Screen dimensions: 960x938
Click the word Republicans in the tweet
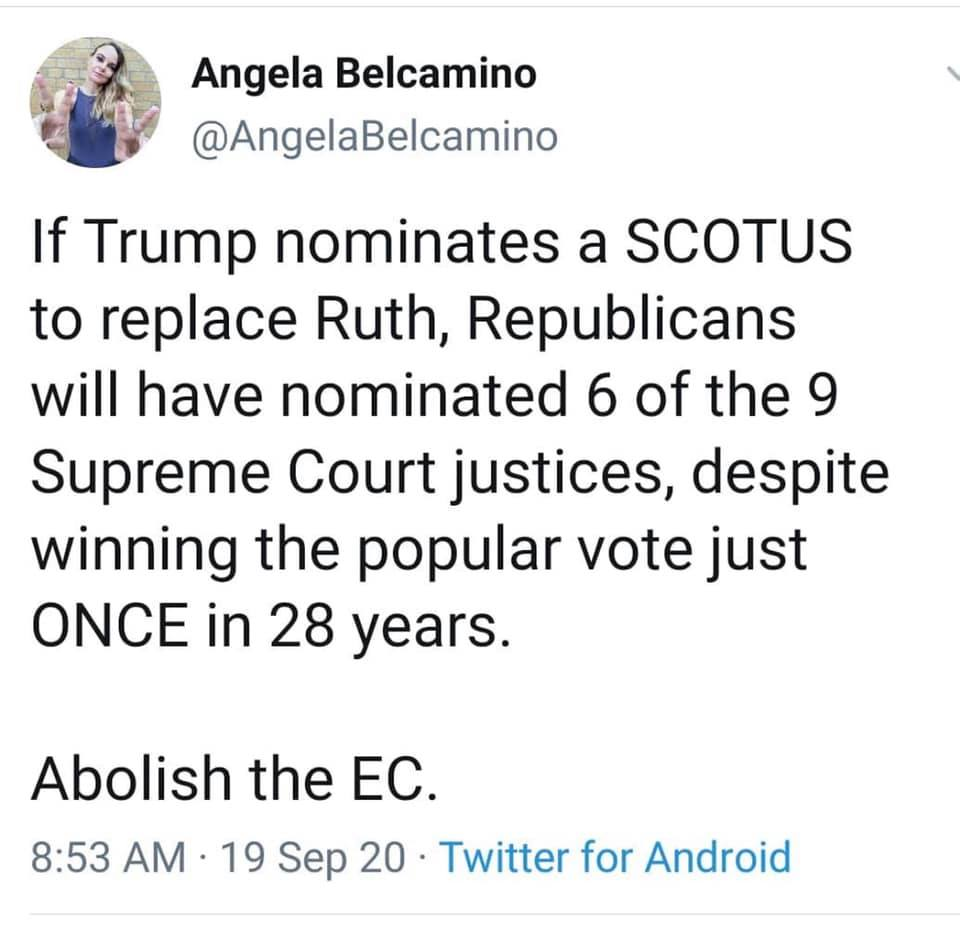coord(631,321)
